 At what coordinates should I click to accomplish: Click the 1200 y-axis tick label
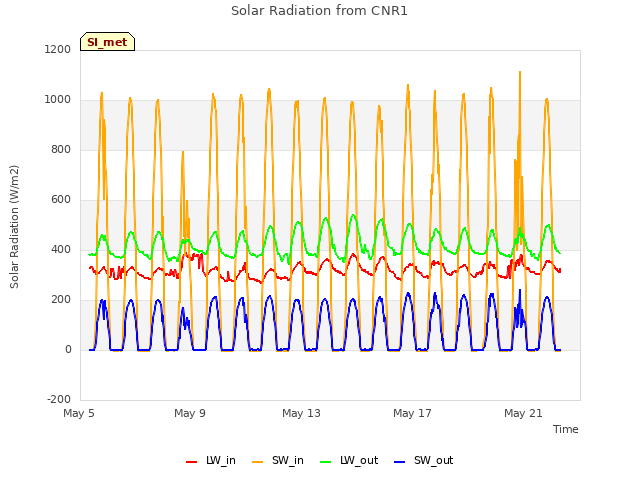(x=58, y=49)
